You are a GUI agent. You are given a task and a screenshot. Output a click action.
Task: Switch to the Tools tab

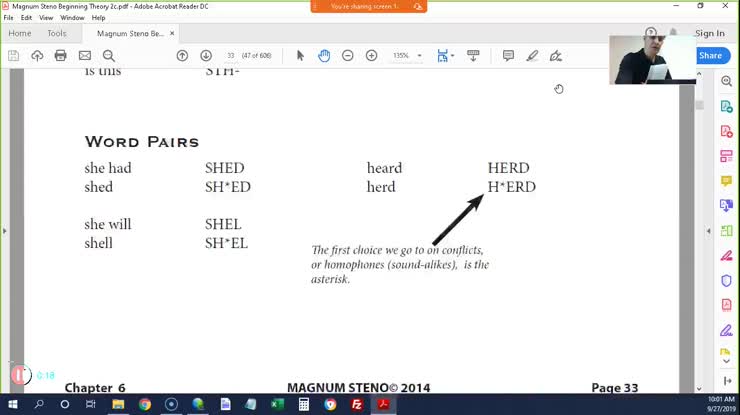click(x=57, y=34)
